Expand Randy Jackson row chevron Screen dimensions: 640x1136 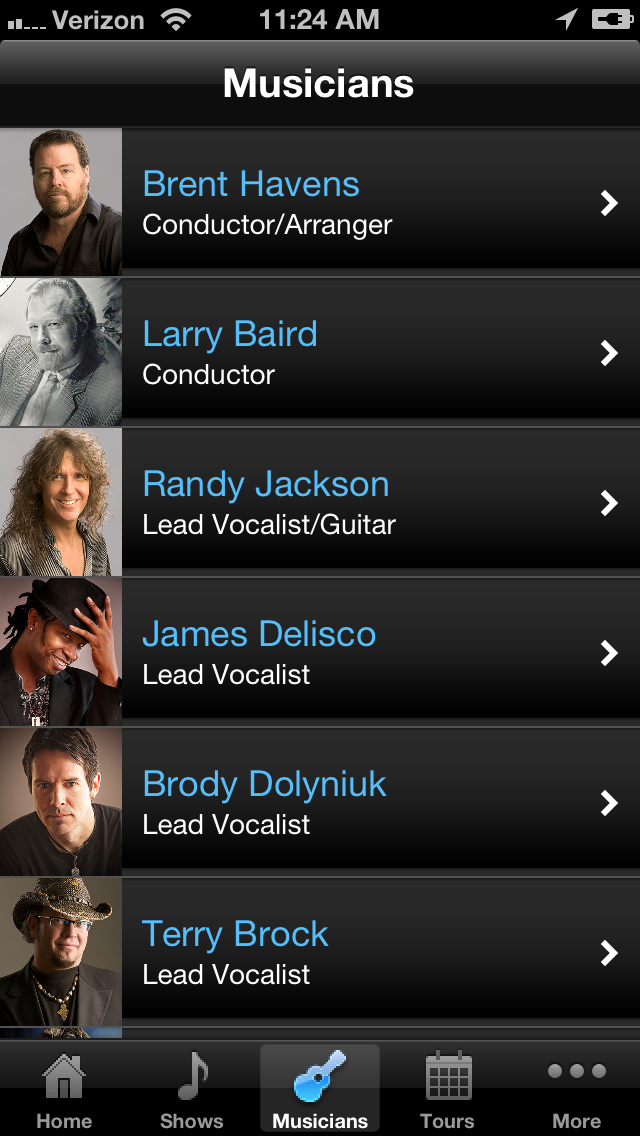point(608,502)
